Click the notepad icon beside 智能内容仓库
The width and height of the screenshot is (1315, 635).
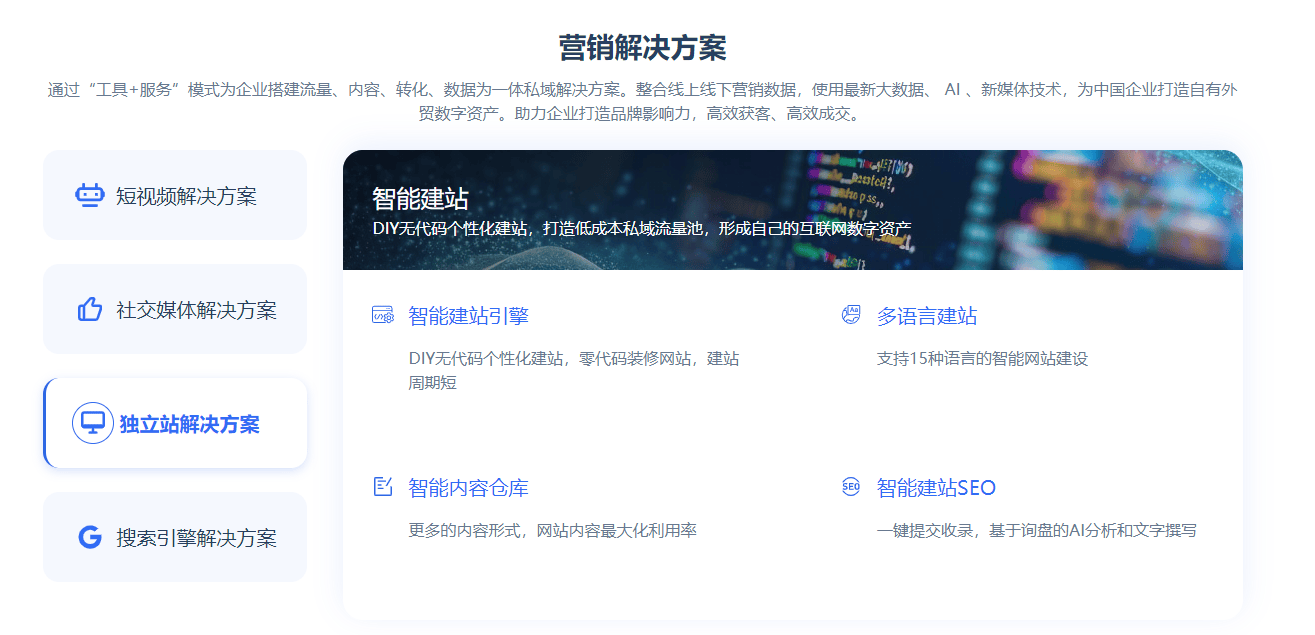[x=382, y=487]
